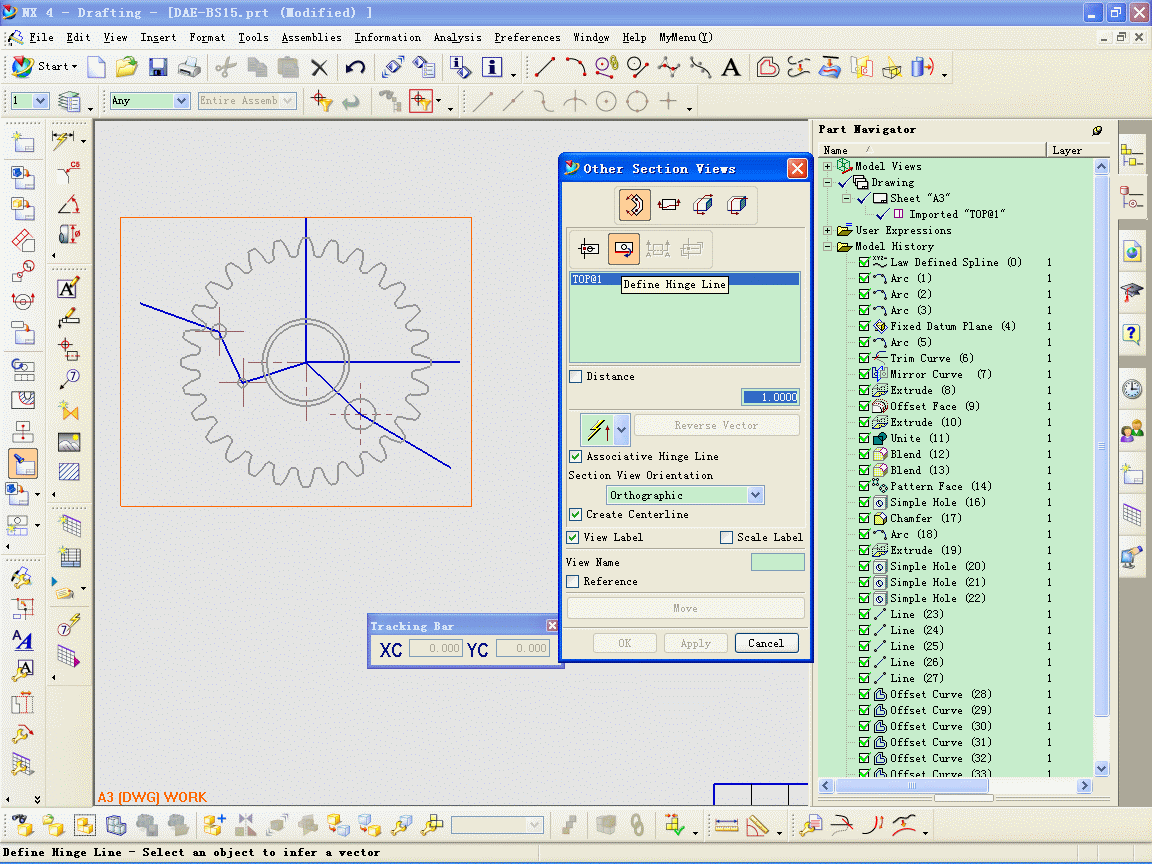Image resolution: width=1152 pixels, height=864 pixels.
Task: Open the Any selection filter dropdown
Action: 181,101
